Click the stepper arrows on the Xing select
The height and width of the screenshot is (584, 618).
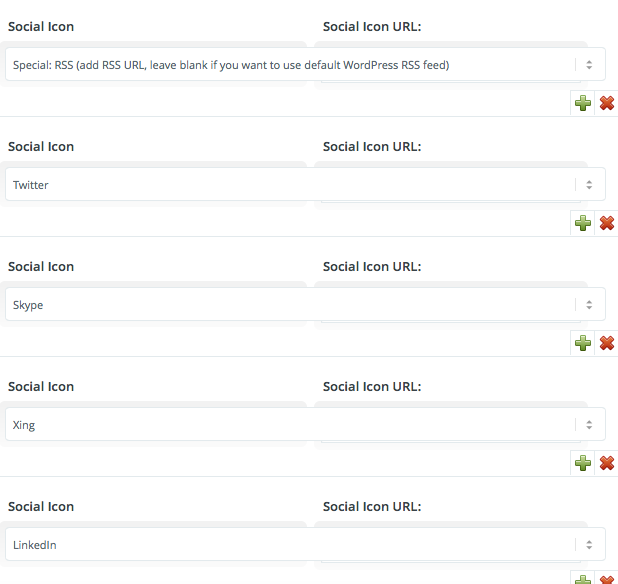point(589,424)
